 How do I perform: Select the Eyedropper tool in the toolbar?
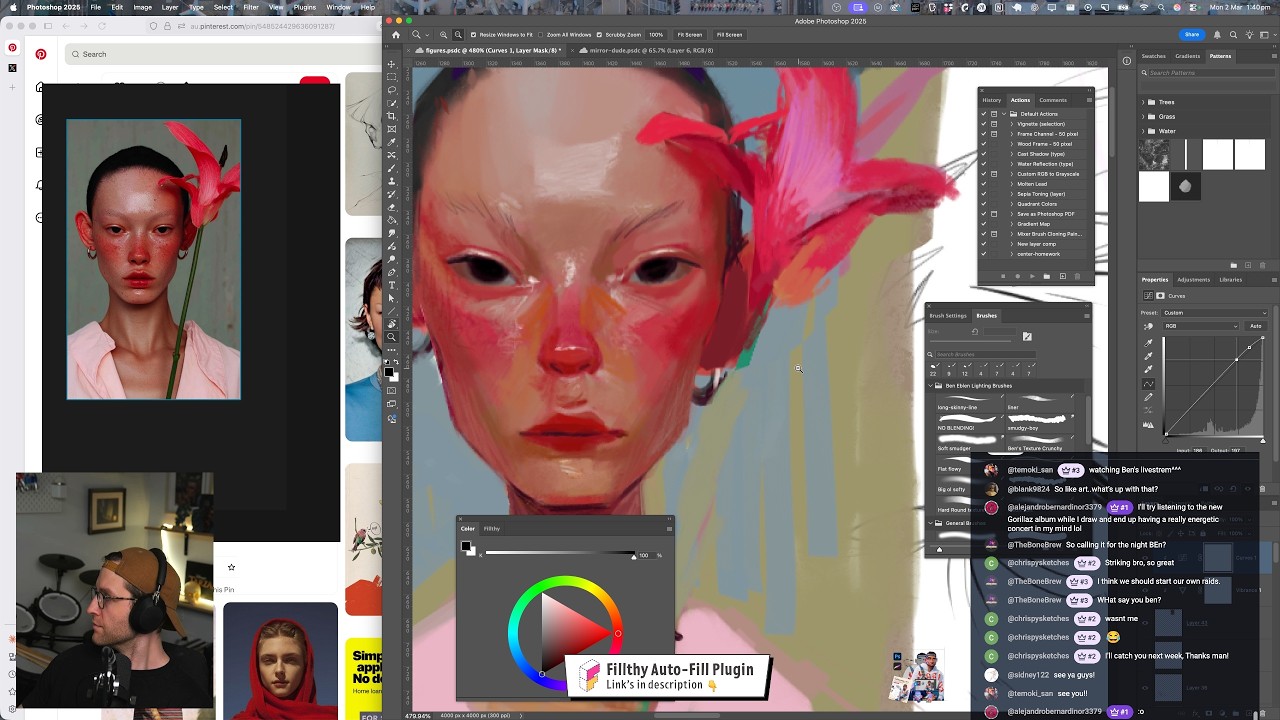[392, 142]
